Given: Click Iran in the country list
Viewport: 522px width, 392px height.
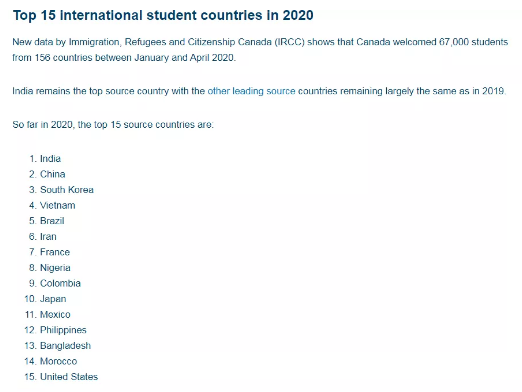Looking at the screenshot, I should coord(48,237).
